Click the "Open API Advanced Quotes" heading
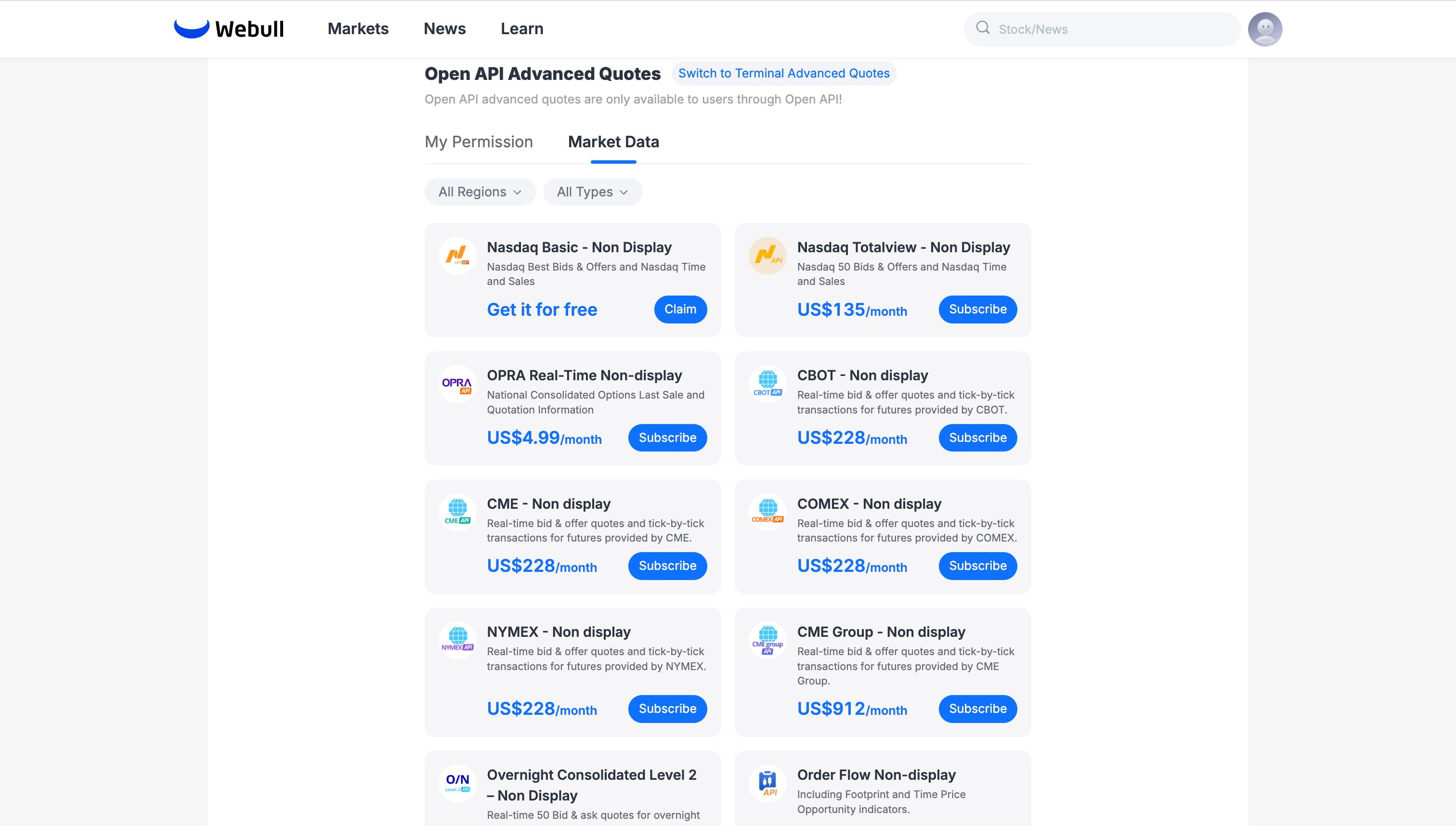 tap(543, 74)
